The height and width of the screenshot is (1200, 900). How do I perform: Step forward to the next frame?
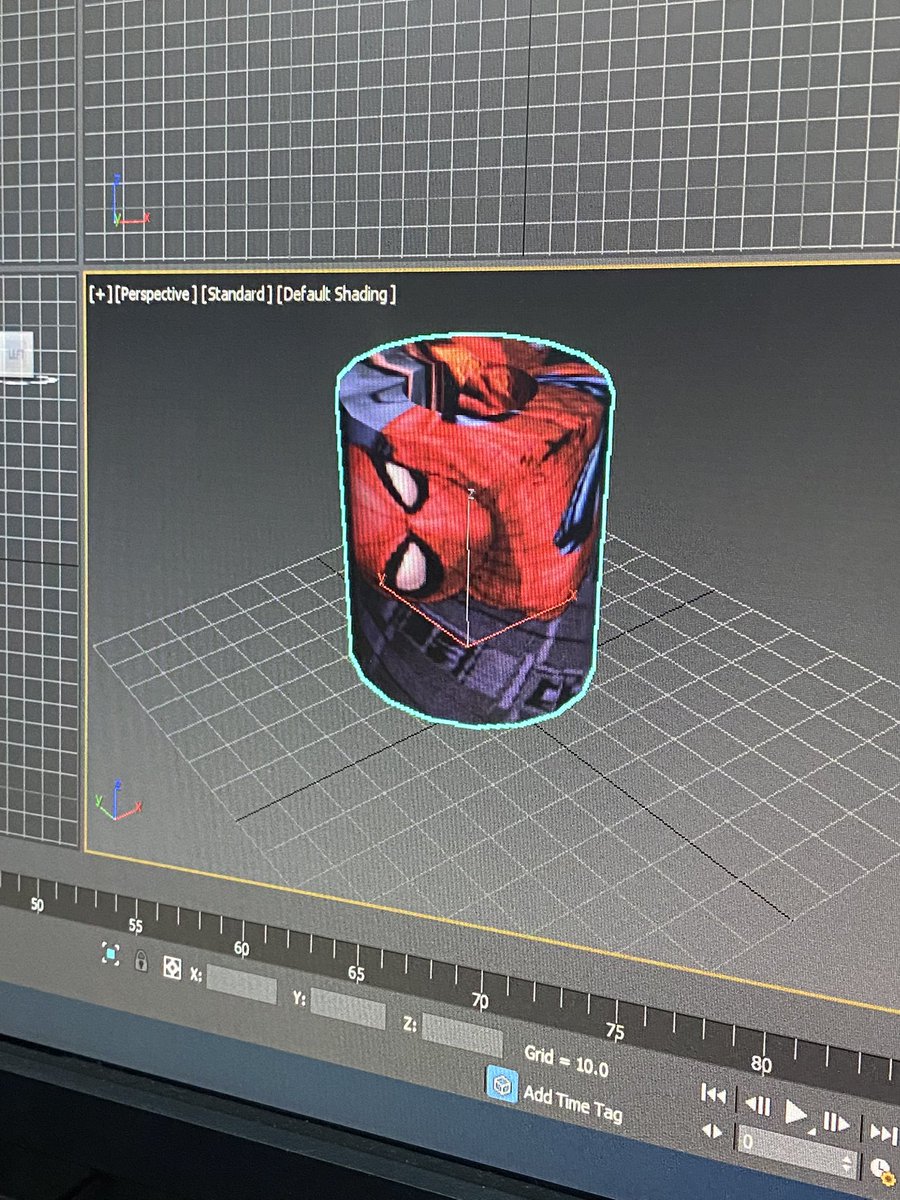[x=836, y=1121]
